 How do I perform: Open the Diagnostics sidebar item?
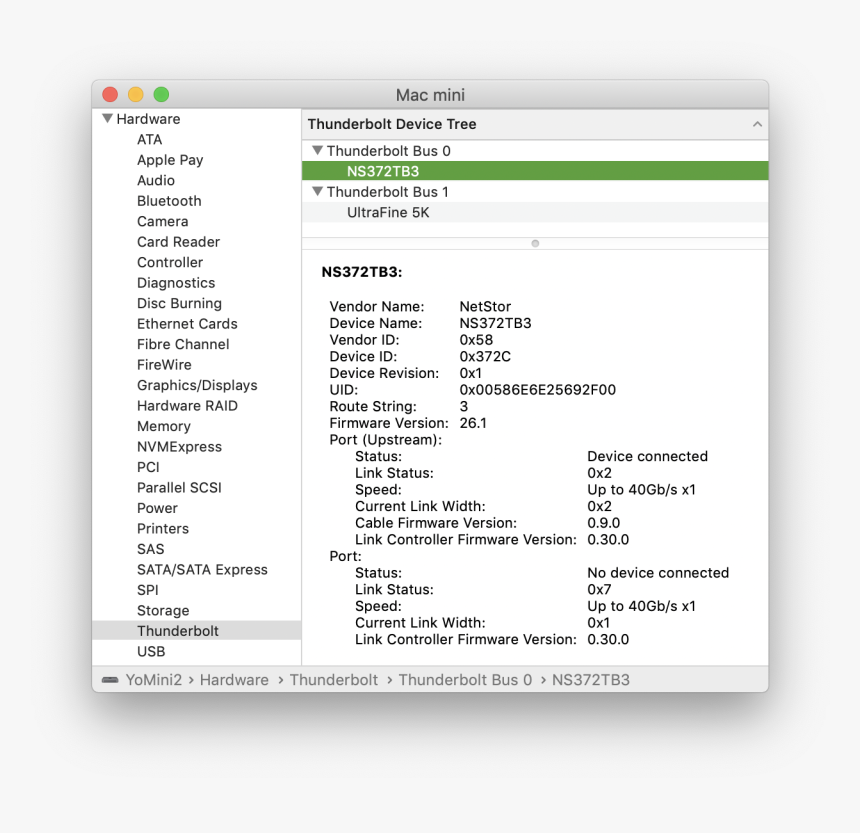[x=176, y=283]
